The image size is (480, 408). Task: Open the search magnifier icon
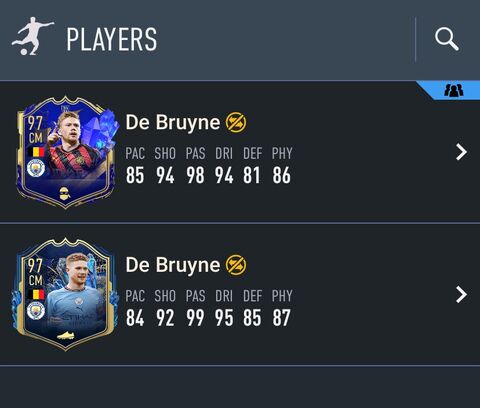[447, 39]
